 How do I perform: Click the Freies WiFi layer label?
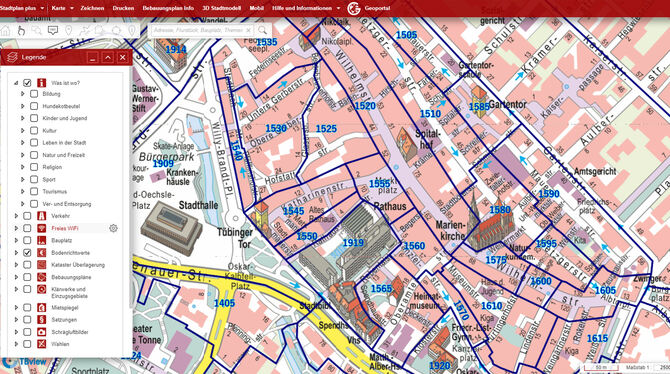point(65,228)
